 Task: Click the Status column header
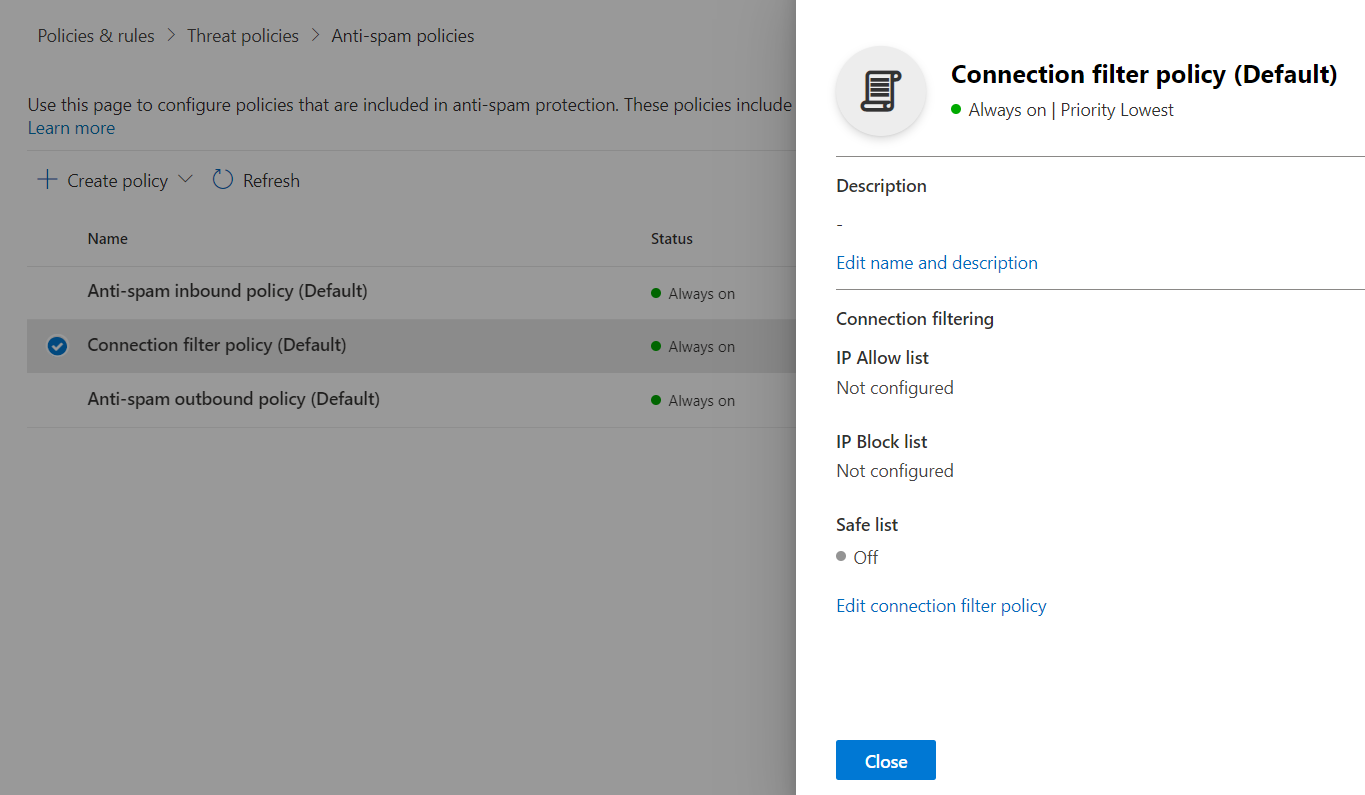pyautogui.click(x=671, y=238)
